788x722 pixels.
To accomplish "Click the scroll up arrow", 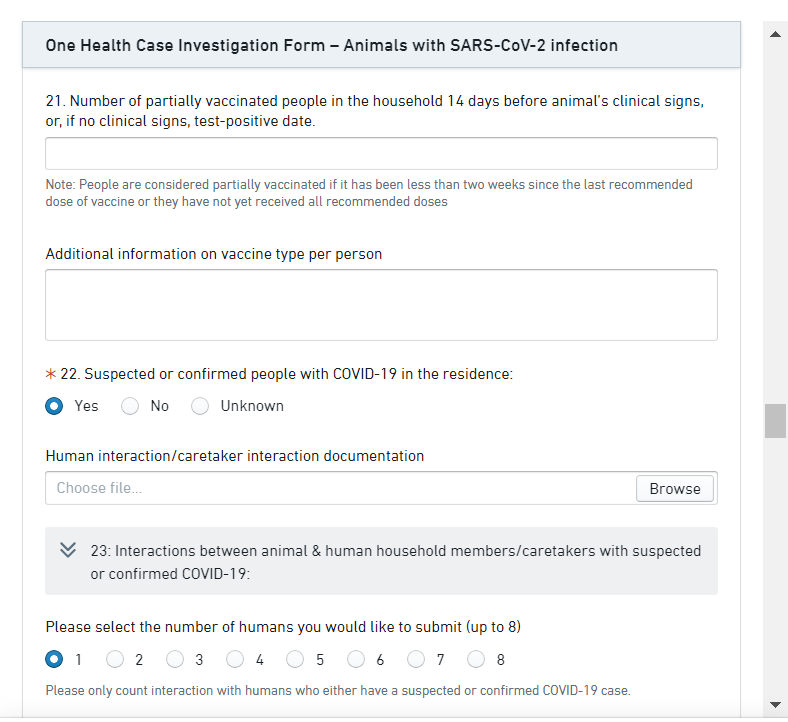I will (775, 35).
